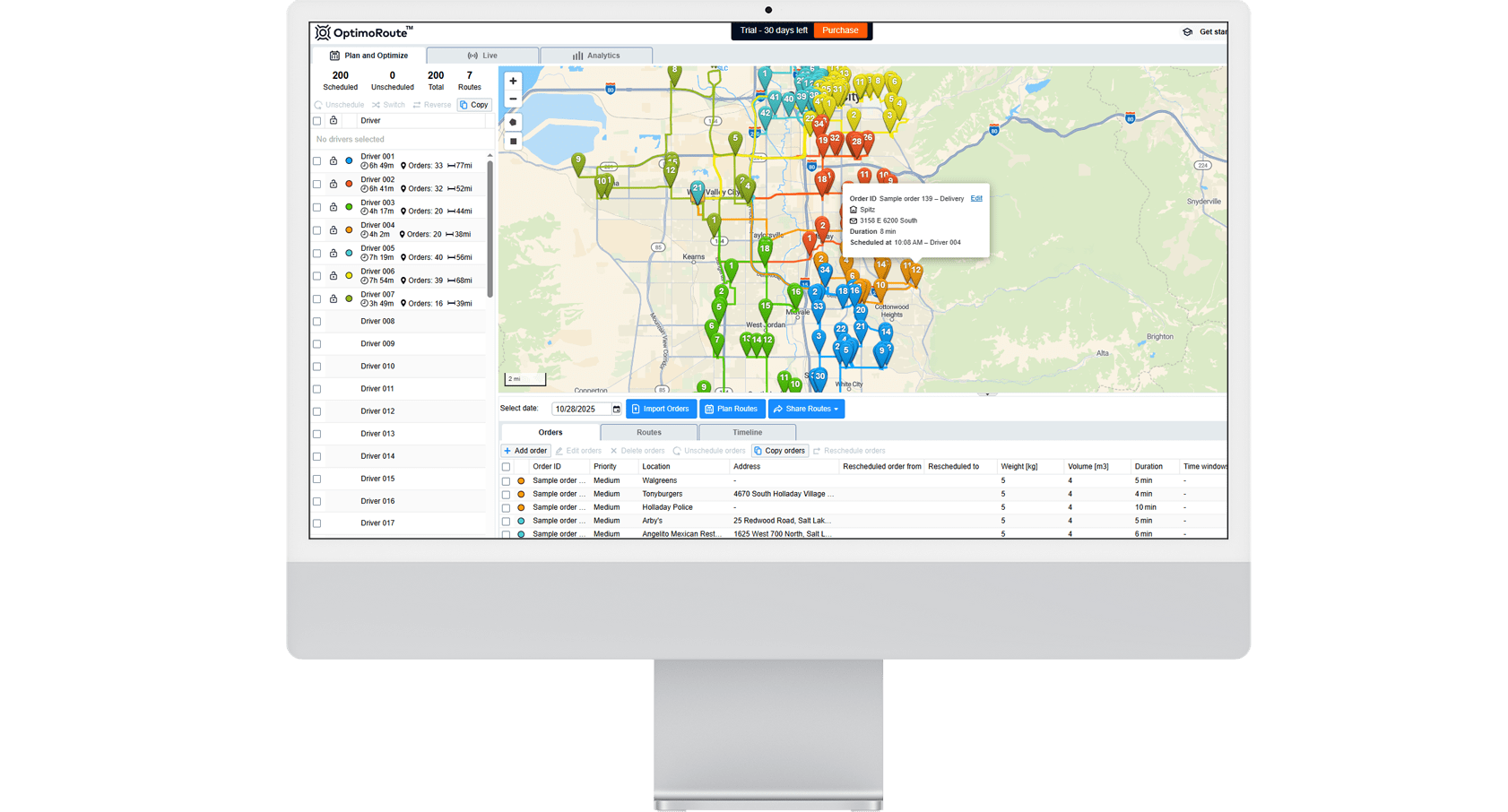Check the Driver 001 checkbox
The width and height of the screenshot is (1508, 812).
[317, 161]
